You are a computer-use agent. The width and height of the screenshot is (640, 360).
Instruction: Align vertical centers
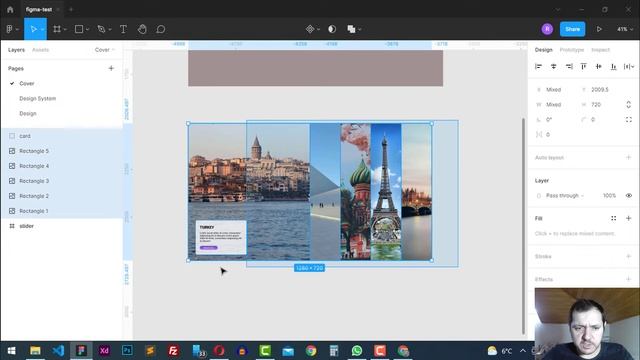coord(598,67)
